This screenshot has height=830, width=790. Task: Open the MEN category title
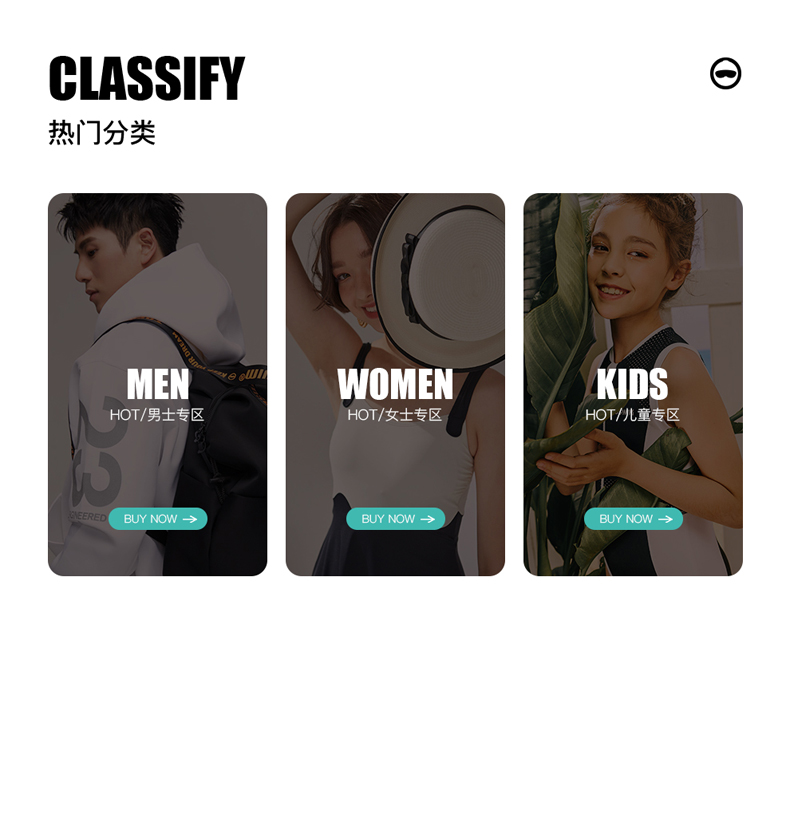point(158,384)
